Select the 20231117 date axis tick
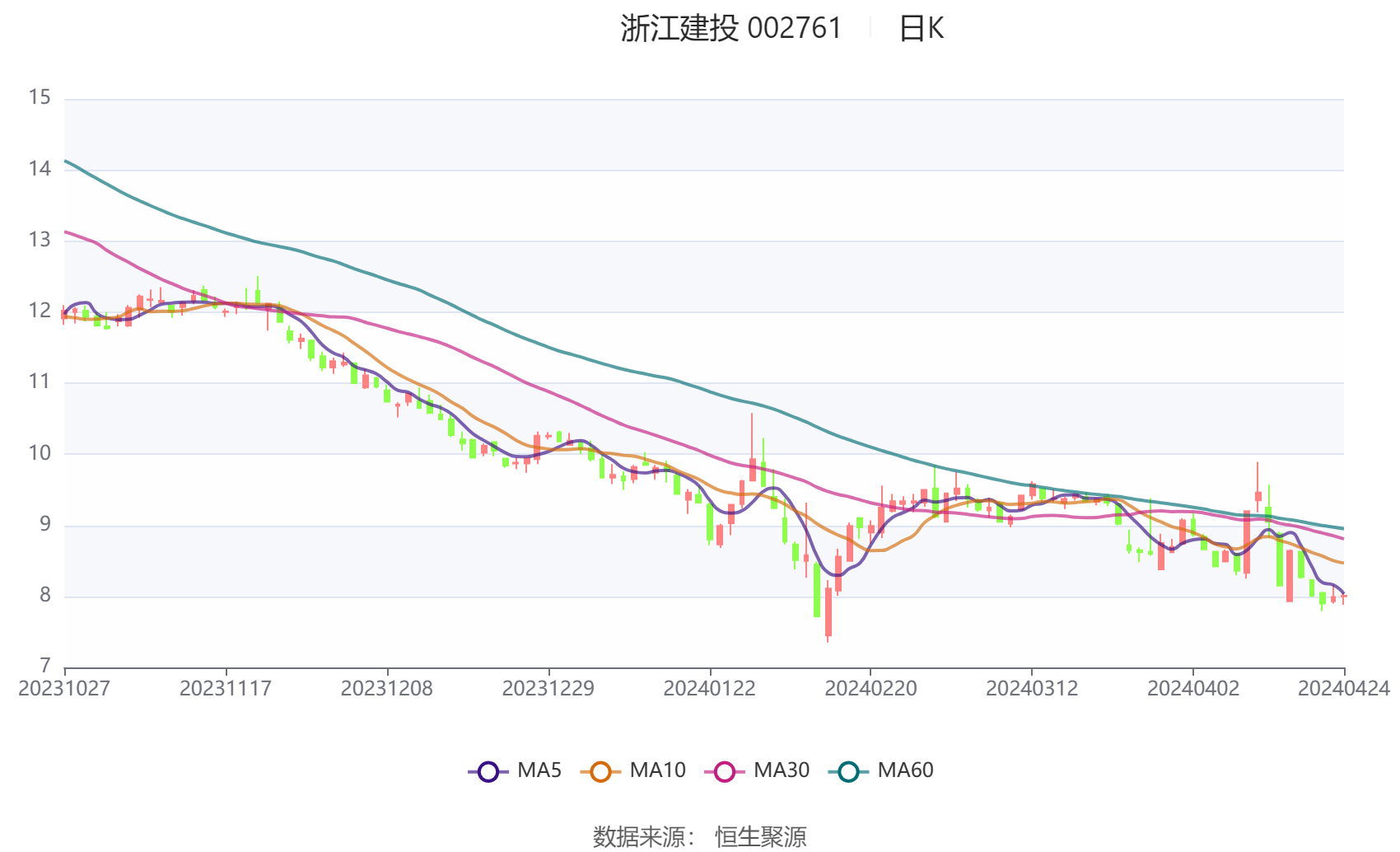 (226, 689)
